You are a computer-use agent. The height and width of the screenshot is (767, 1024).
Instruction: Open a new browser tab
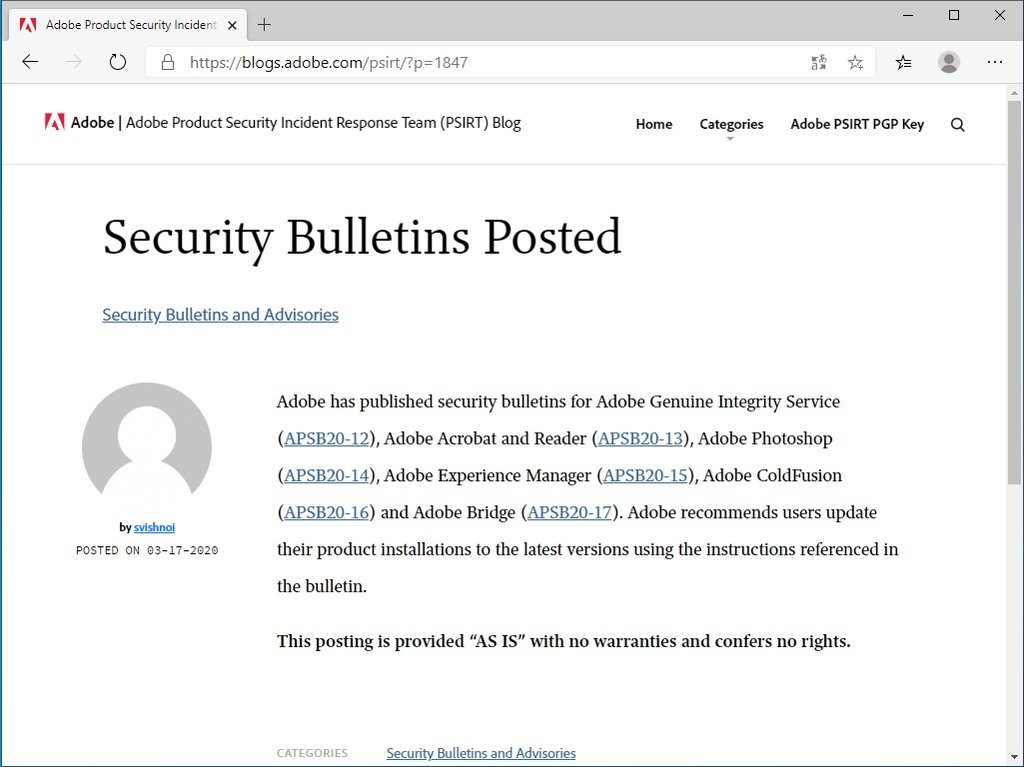(262, 24)
